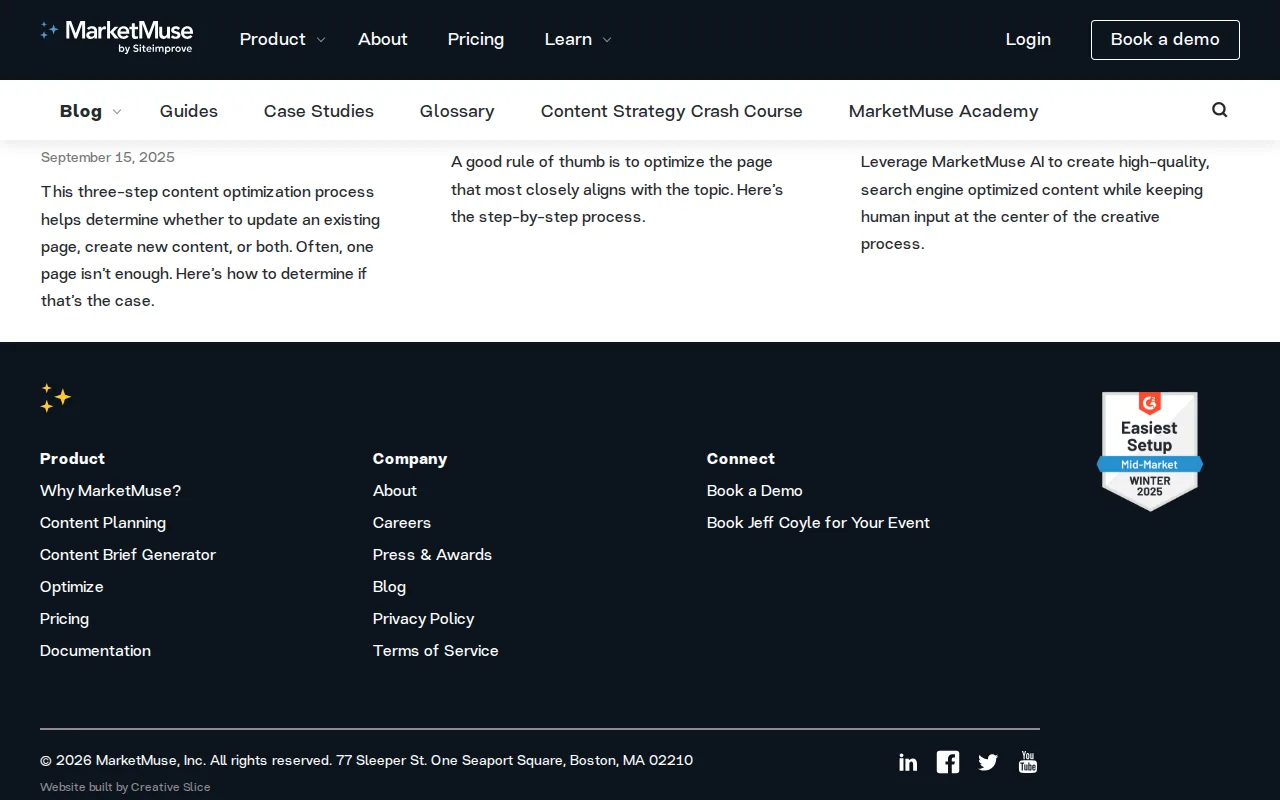
Task: Select the Blog nav item
Action: 81,111
